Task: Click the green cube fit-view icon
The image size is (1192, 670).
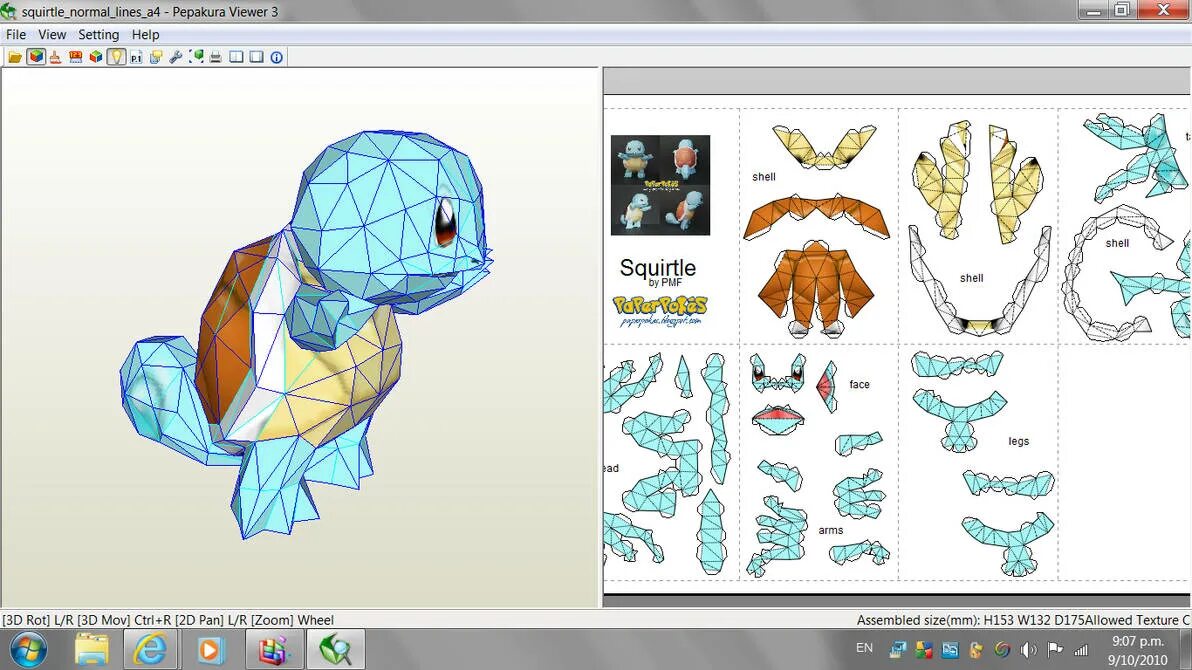Action: coord(196,57)
